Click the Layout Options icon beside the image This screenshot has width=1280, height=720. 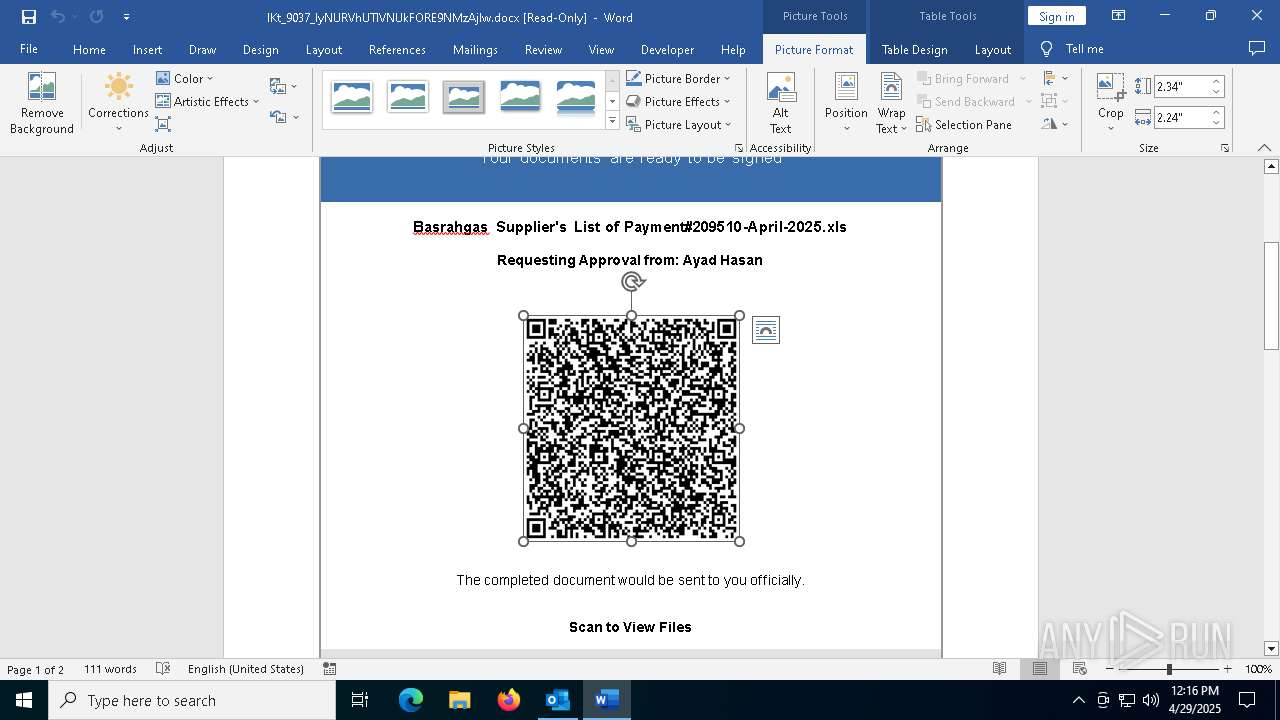[766, 330]
